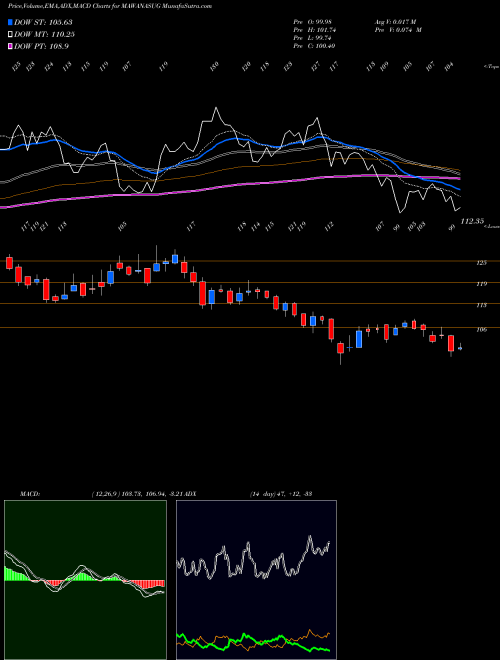Click the blue DOW ST legend swatch
Viewport: 500px width, 660px height.
pos(10,22)
